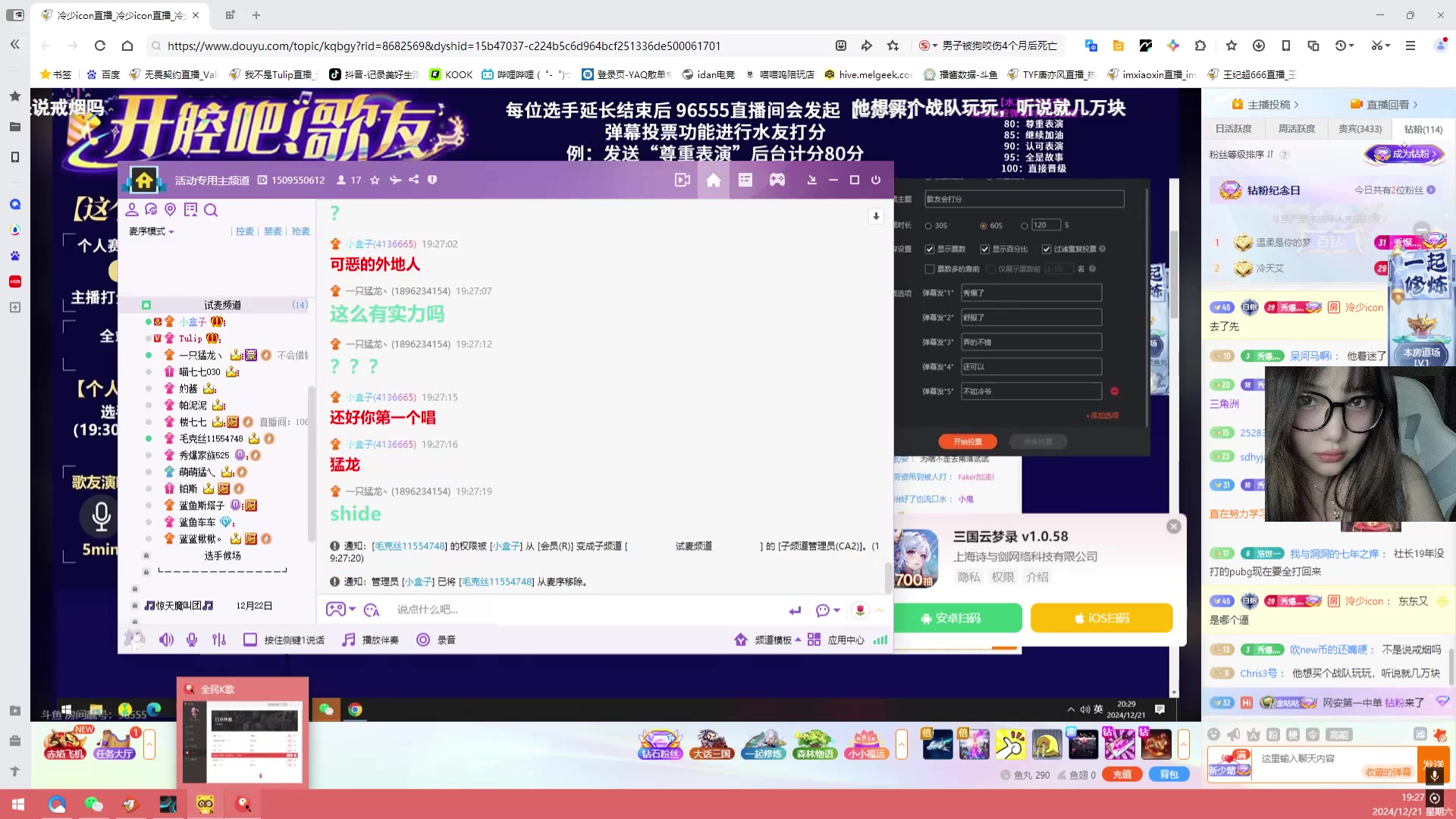Screen dimensions: 1456x819
Task: Click the 歌友会打分 topic input field
Action: [1024, 199]
